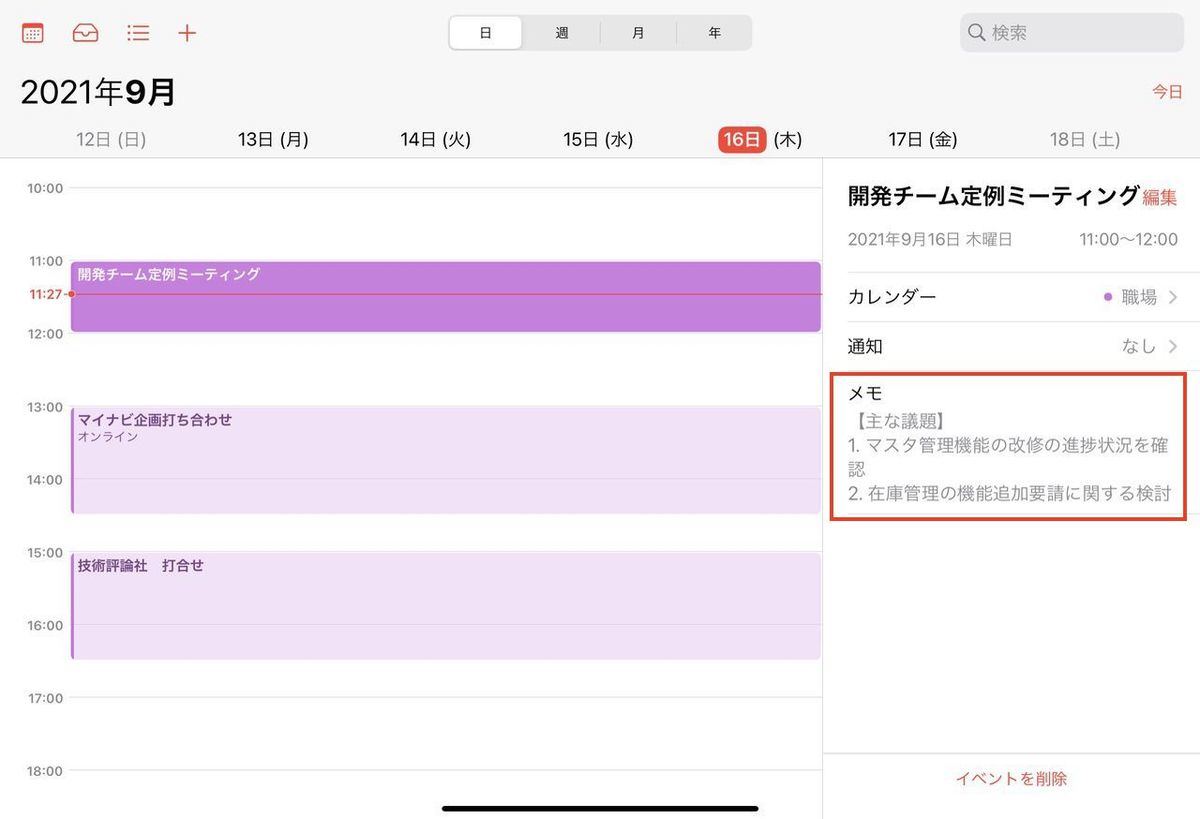This screenshot has width=1200, height=819.
Task: Click the カレンダー row label
Action: point(892,297)
